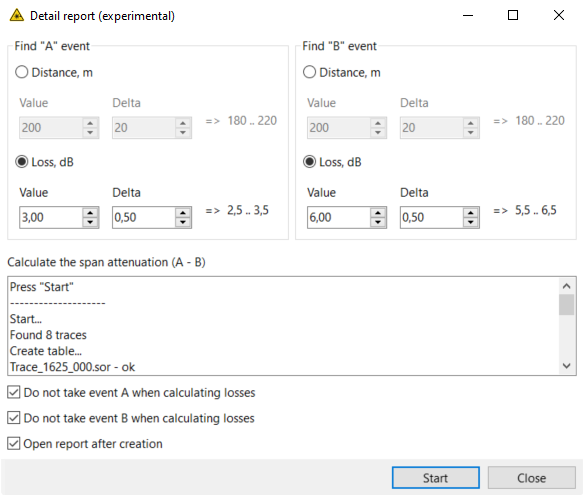
Task: Select Loss, dB radio for A event
Action: pyautogui.click(x=22, y=162)
